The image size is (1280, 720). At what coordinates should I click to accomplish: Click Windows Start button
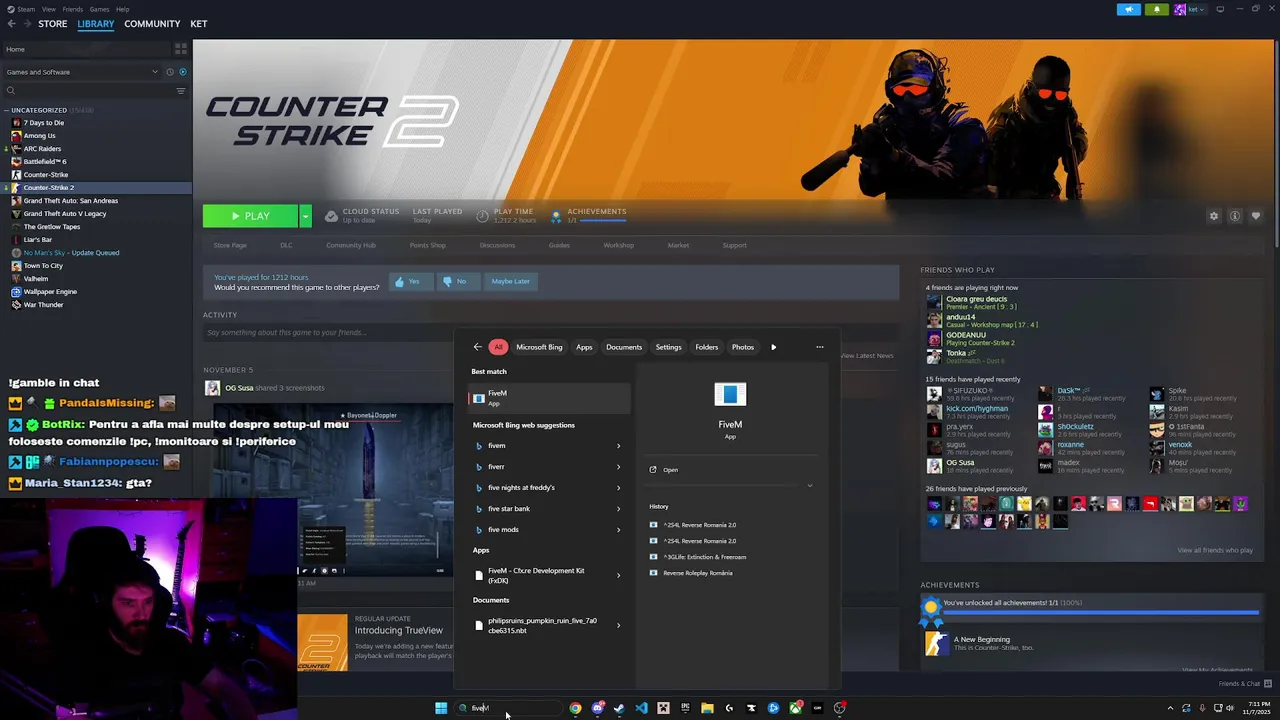441,708
